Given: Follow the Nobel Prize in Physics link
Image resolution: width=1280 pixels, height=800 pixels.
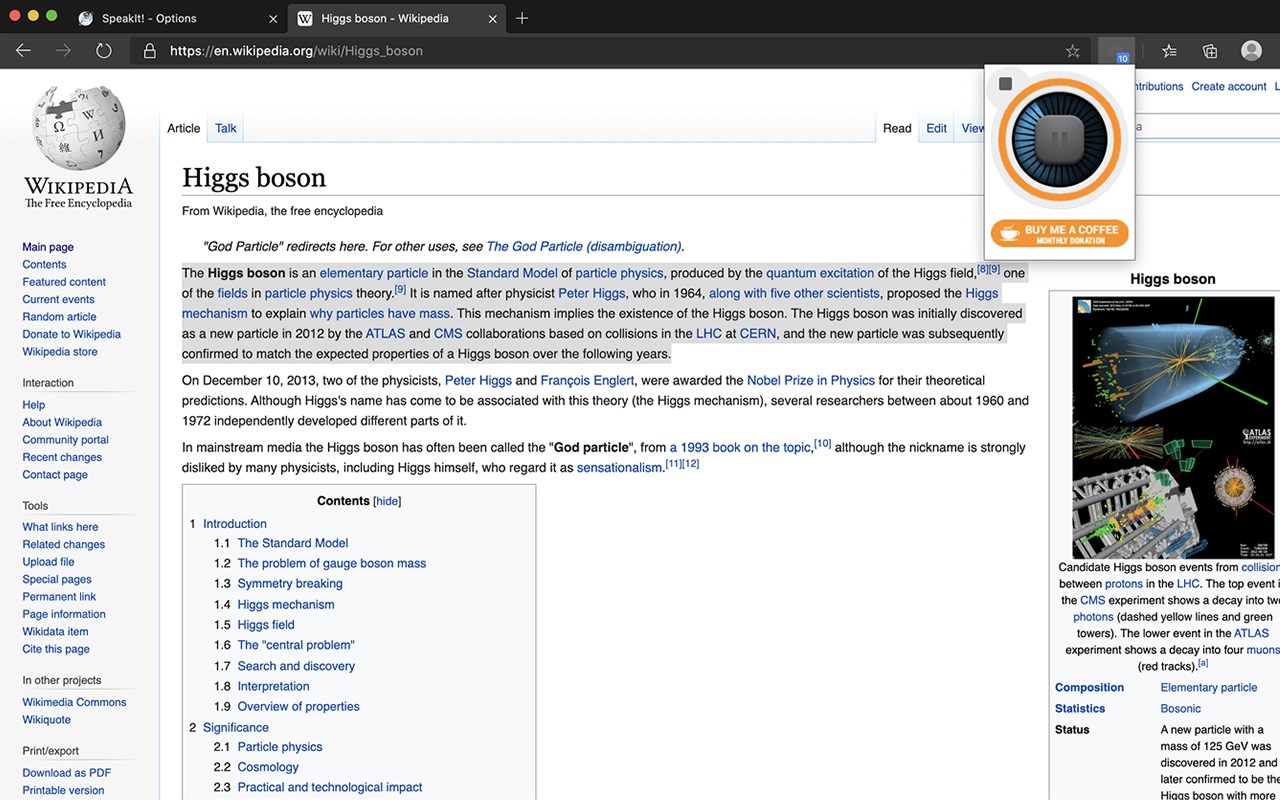Looking at the screenshot, I should [x=811, y=380].
